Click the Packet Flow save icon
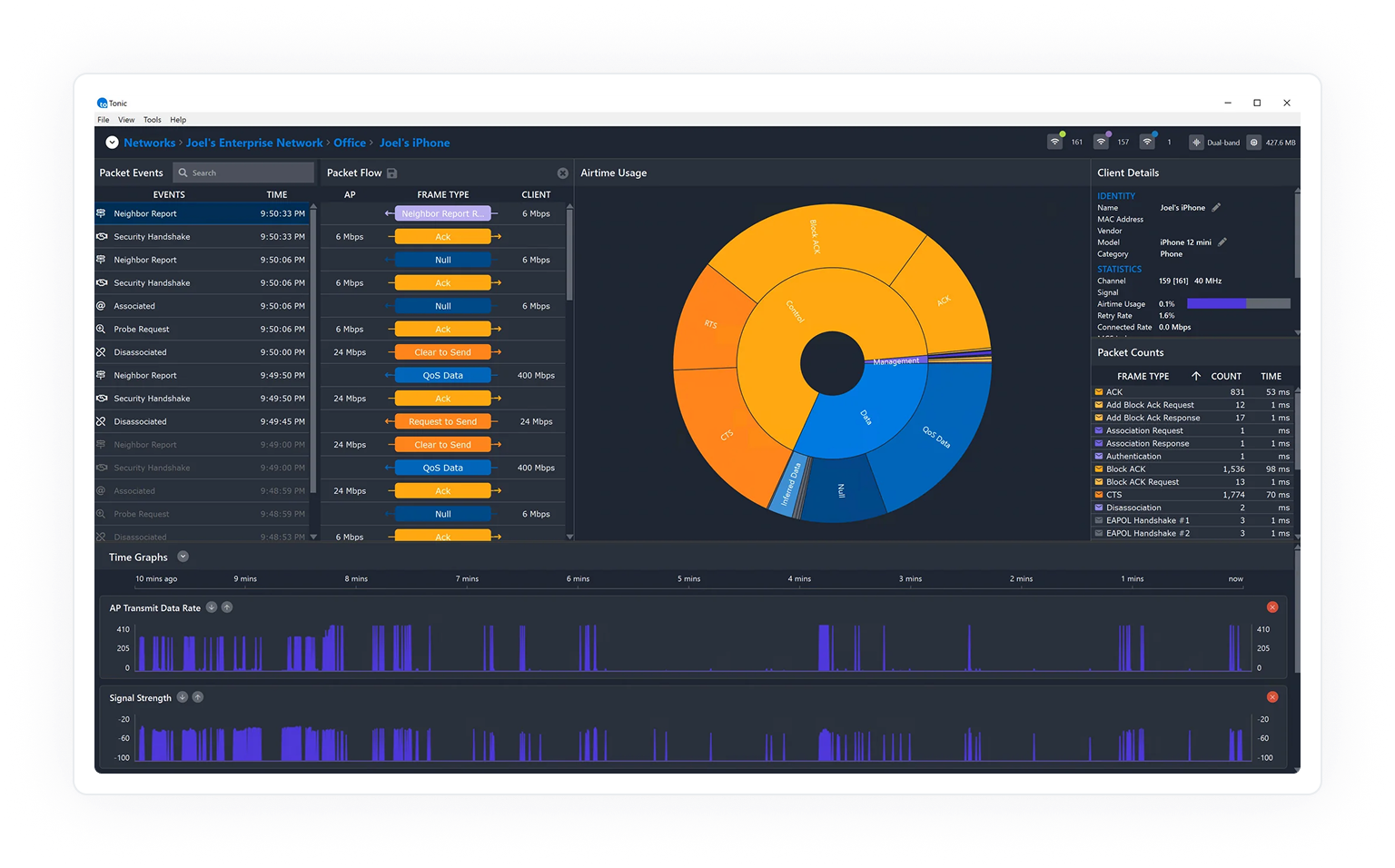This screenshot has width=1395, height=868. pos(391,173)
